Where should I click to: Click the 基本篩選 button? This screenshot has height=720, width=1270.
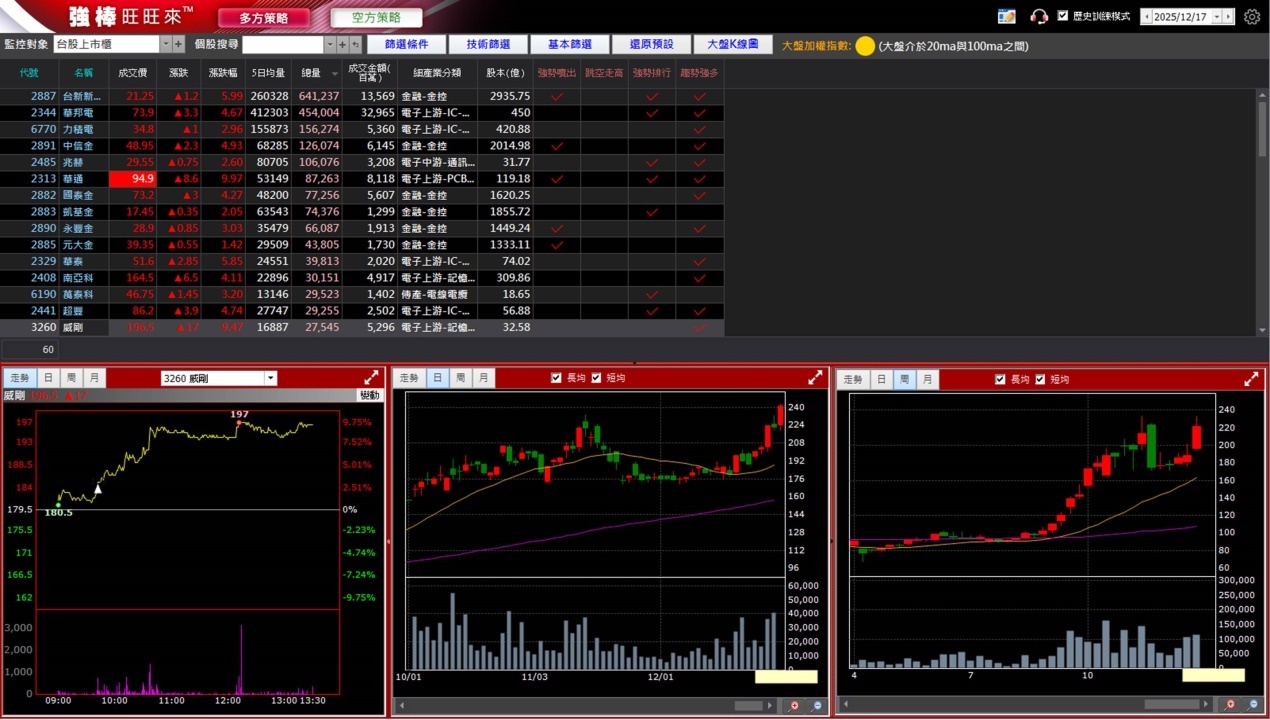(x=569, y=45)
